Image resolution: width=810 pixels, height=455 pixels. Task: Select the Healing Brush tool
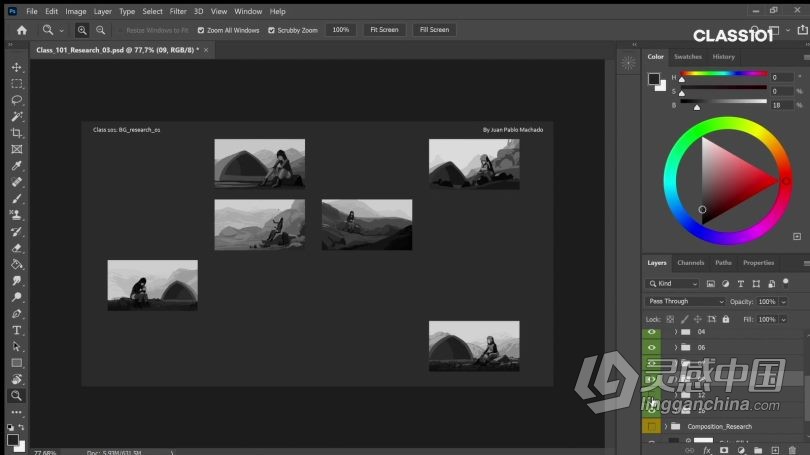[x=17, y=182]
